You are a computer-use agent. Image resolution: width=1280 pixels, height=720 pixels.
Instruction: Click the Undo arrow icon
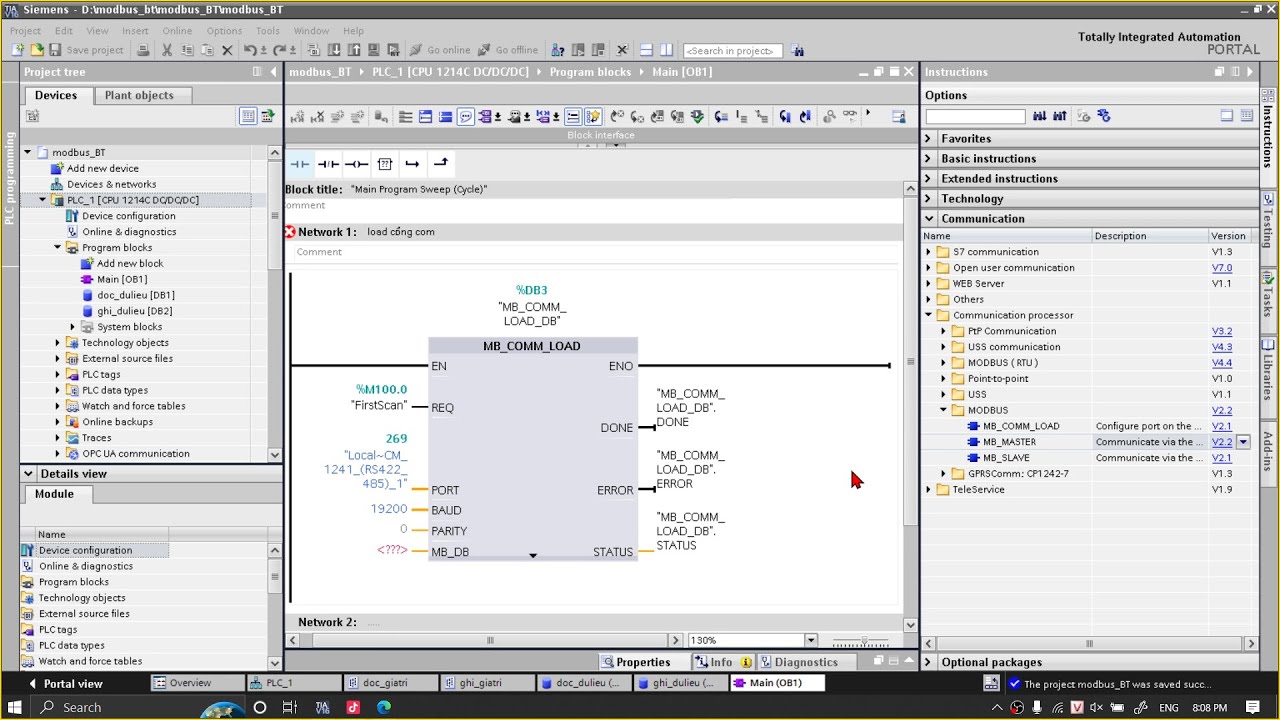click(250, 50)
